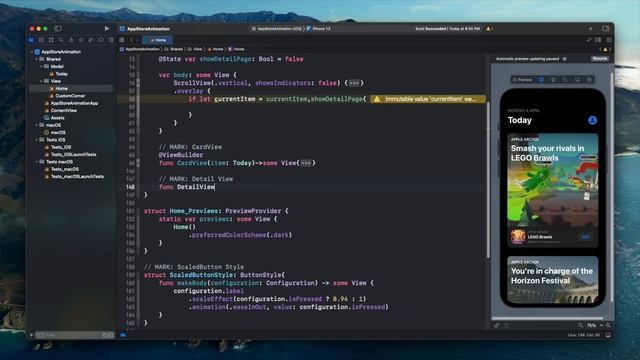Open the Report navigator icon
The image size is (640, 360).
point(111,40)
